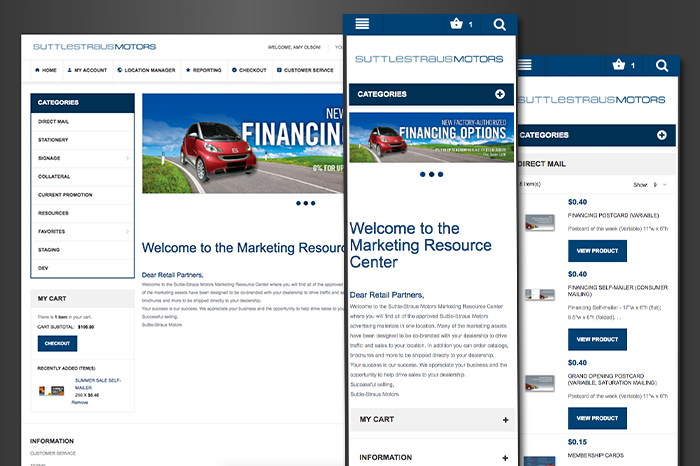Click the Direct Mail heading in the right mobile view
Screen dimensions: 700x466
(x=541, y=164)
